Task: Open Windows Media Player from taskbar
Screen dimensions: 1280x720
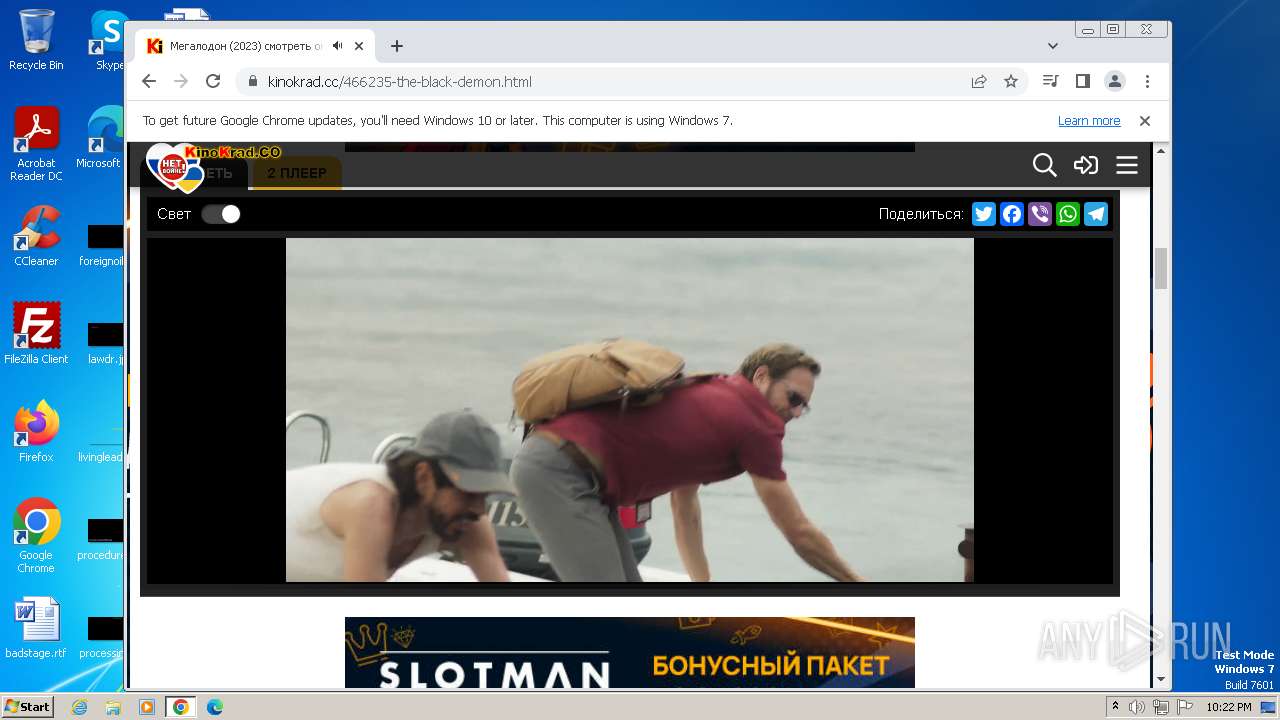Action: 147,707
